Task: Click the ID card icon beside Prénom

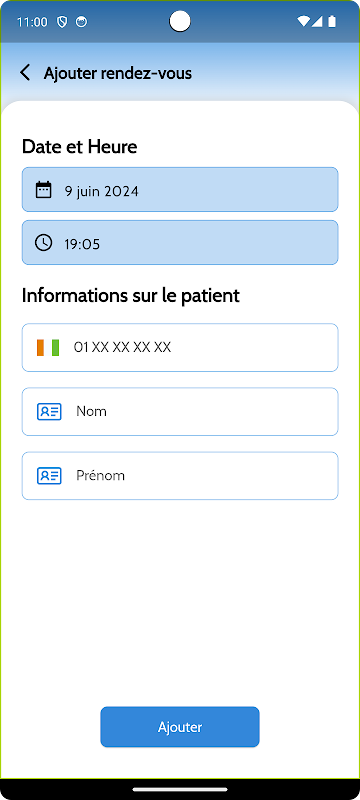Action: [x=49, y=476]
